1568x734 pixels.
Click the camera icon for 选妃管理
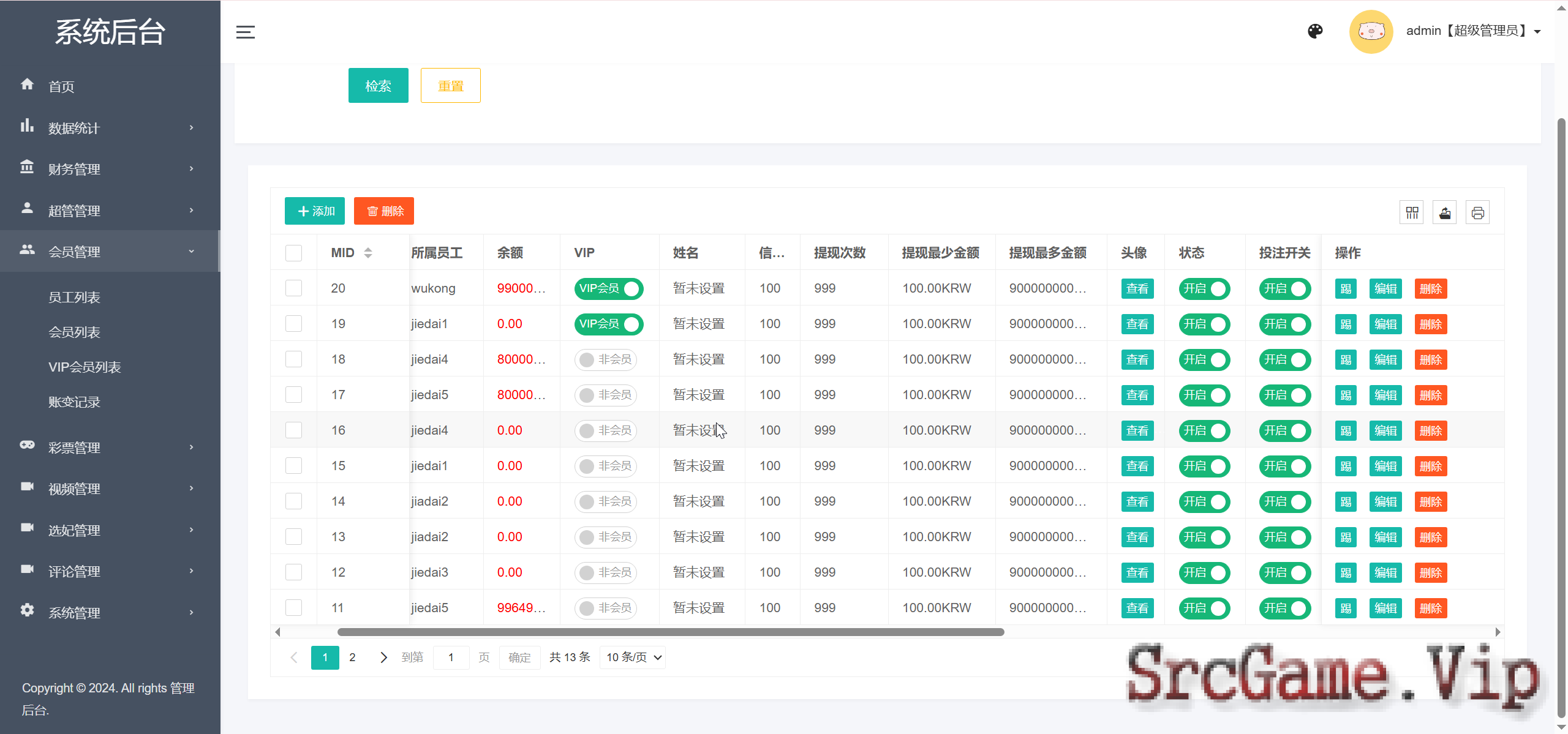[27, 527]
